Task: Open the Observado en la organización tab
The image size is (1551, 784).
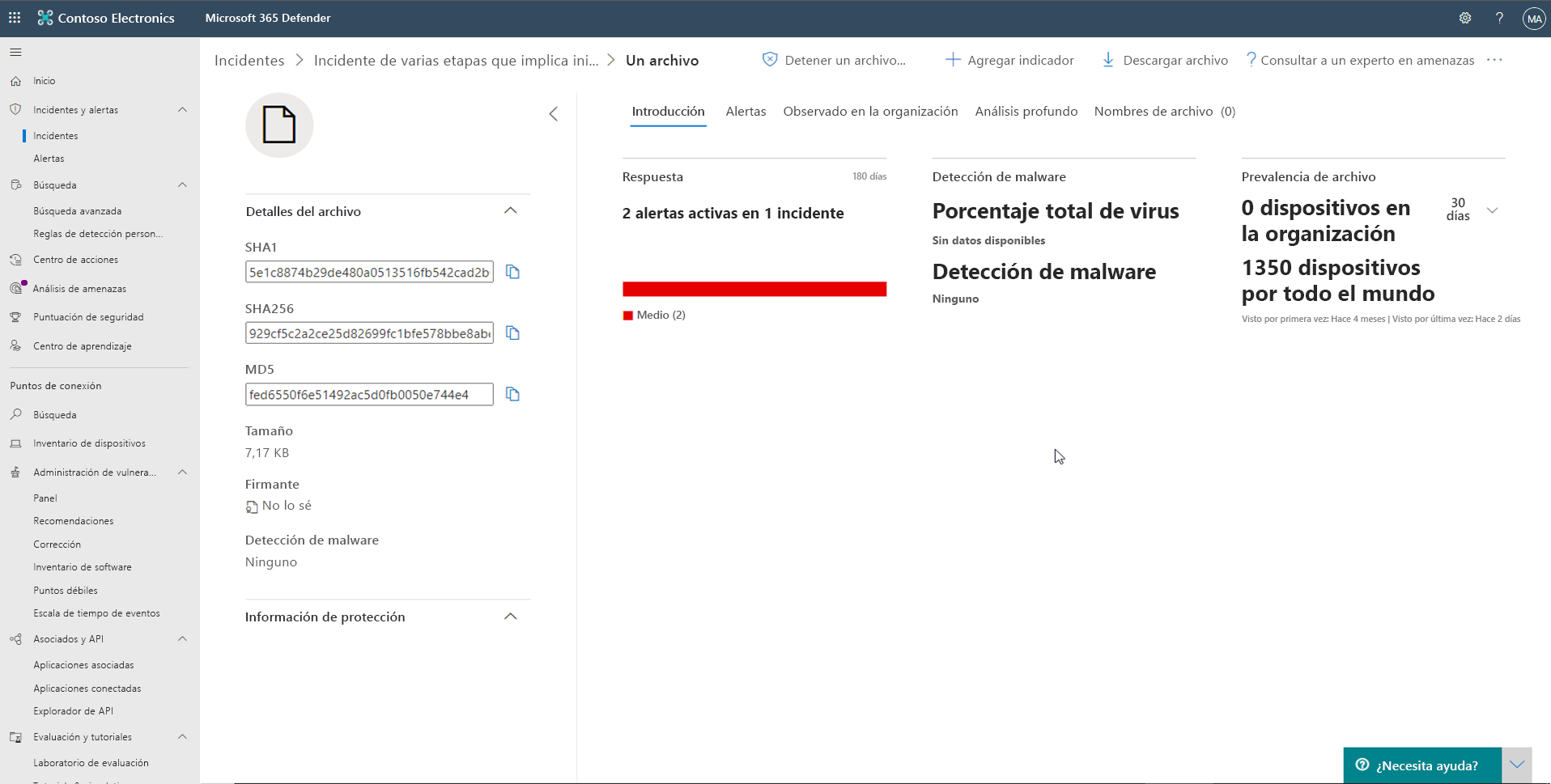Action: [x=870, y=112]
